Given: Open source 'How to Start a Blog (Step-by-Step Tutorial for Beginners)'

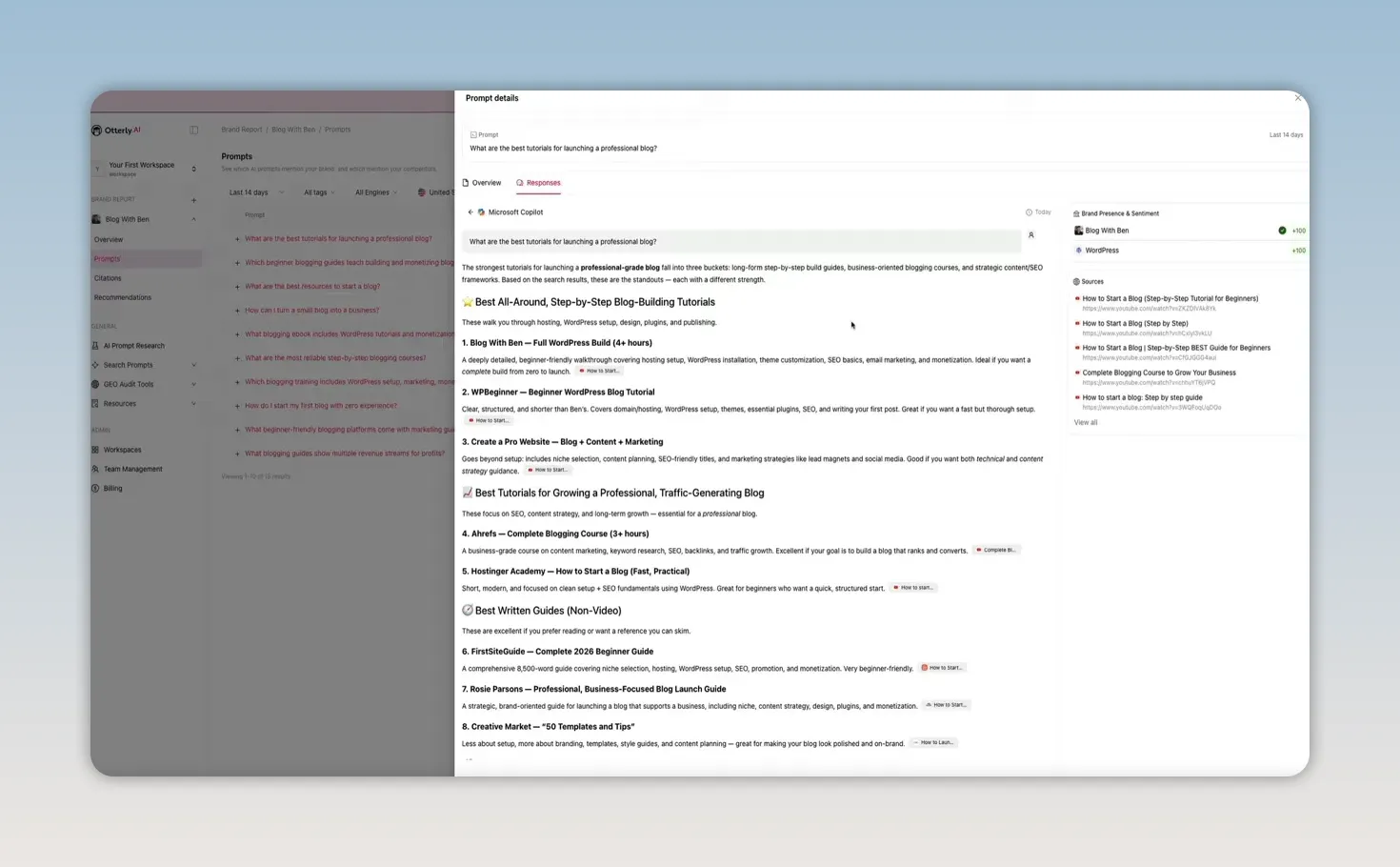Looking at the screenshot, I should pyautogui.click(x=1170, y=298).
